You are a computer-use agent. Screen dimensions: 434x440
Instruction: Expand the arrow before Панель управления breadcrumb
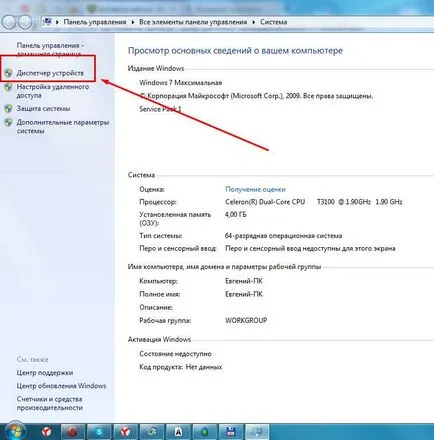click(57, 22)
